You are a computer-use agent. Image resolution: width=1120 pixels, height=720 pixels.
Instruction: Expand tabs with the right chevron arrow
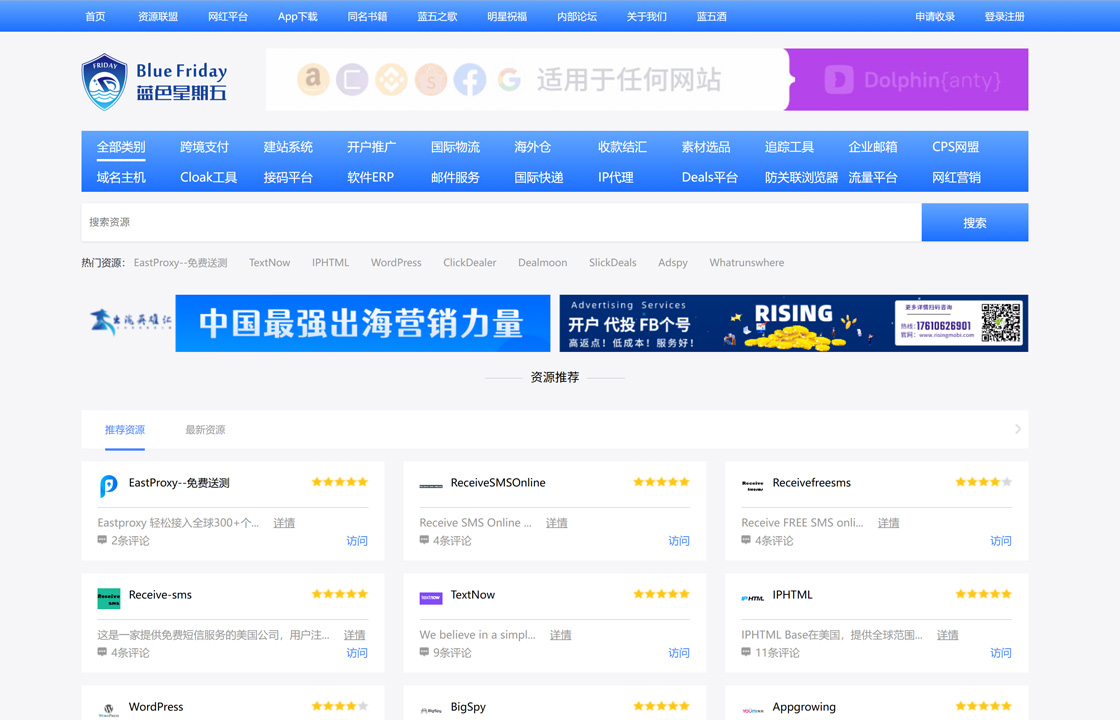tap(1018, 429)
